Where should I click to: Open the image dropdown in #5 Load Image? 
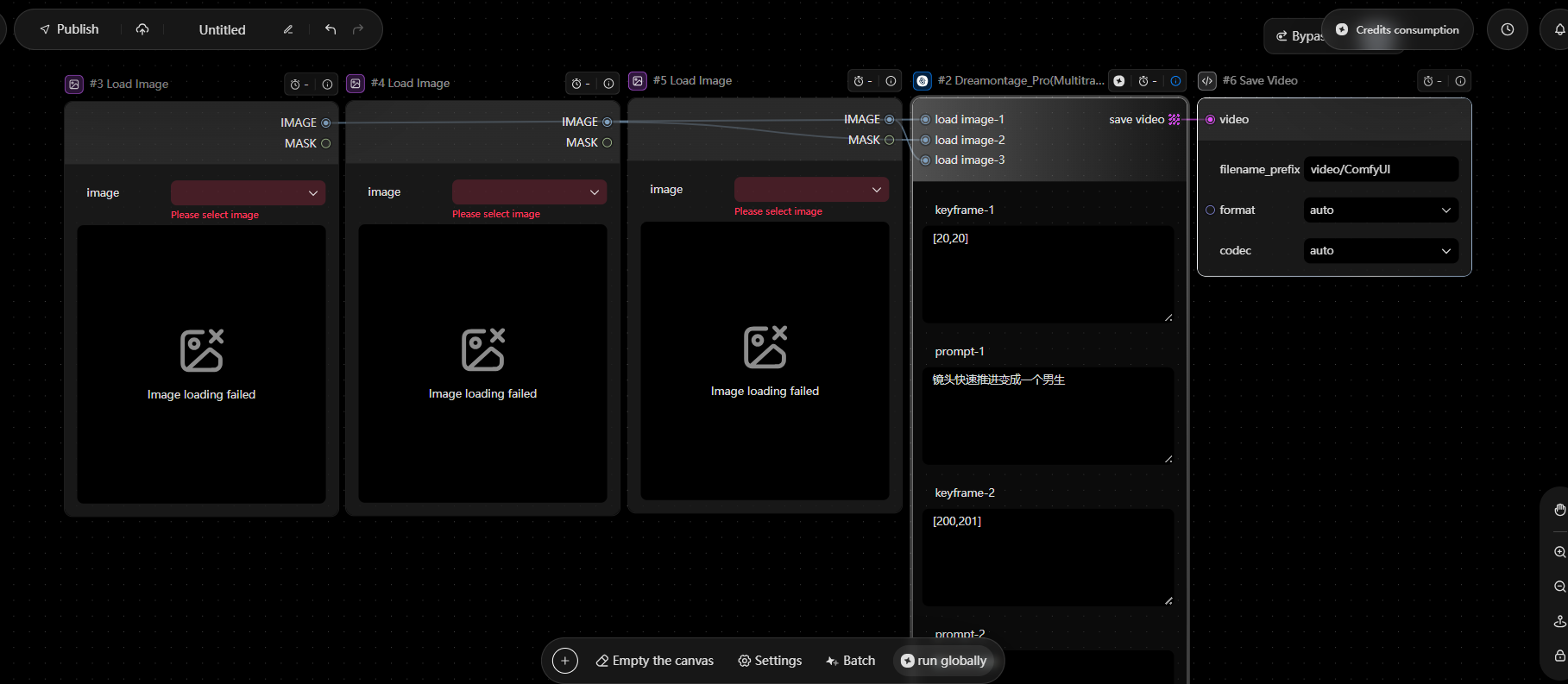click(x=812, y=189)
